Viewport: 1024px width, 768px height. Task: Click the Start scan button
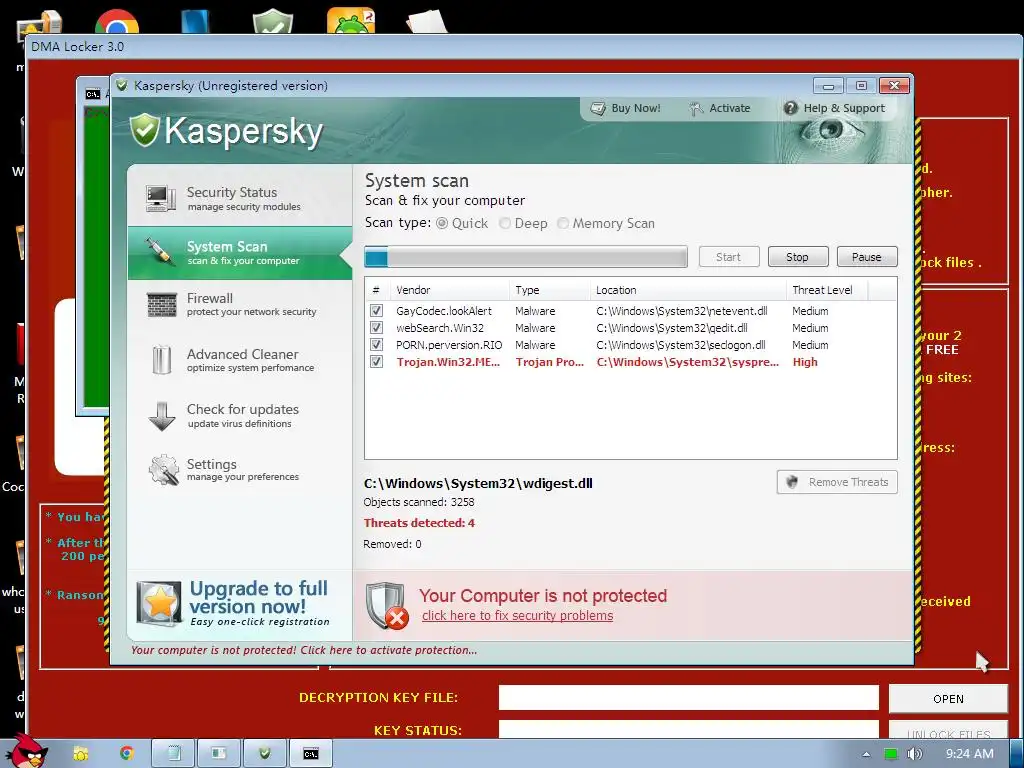(729, 257)
